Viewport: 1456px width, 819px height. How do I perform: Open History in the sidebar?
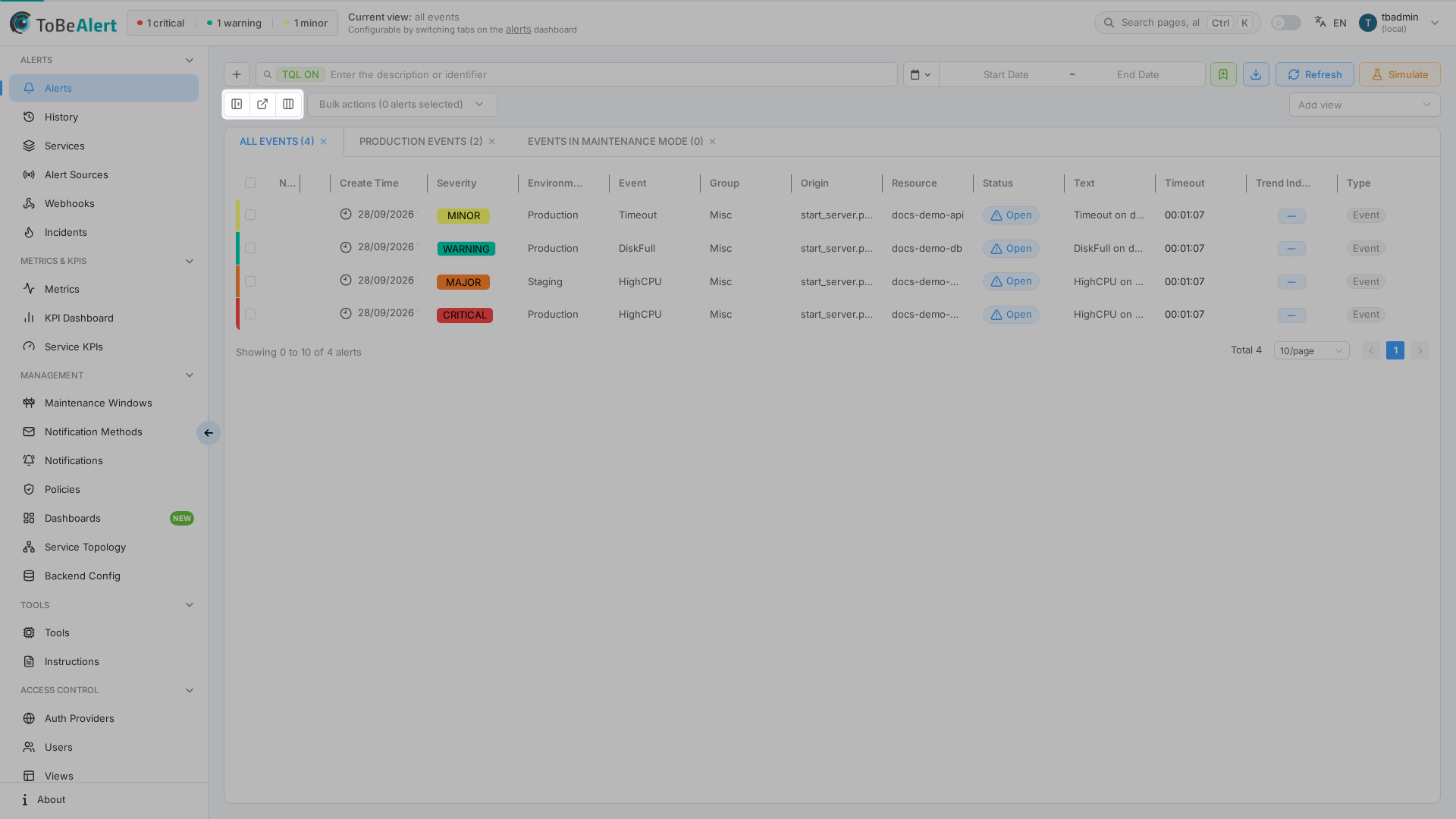click(x=104, y=117)
